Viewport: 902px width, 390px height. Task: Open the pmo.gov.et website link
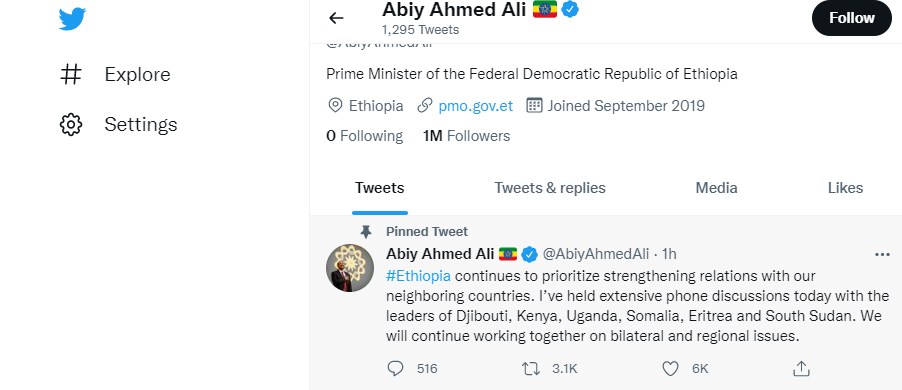tap(475, 106)
